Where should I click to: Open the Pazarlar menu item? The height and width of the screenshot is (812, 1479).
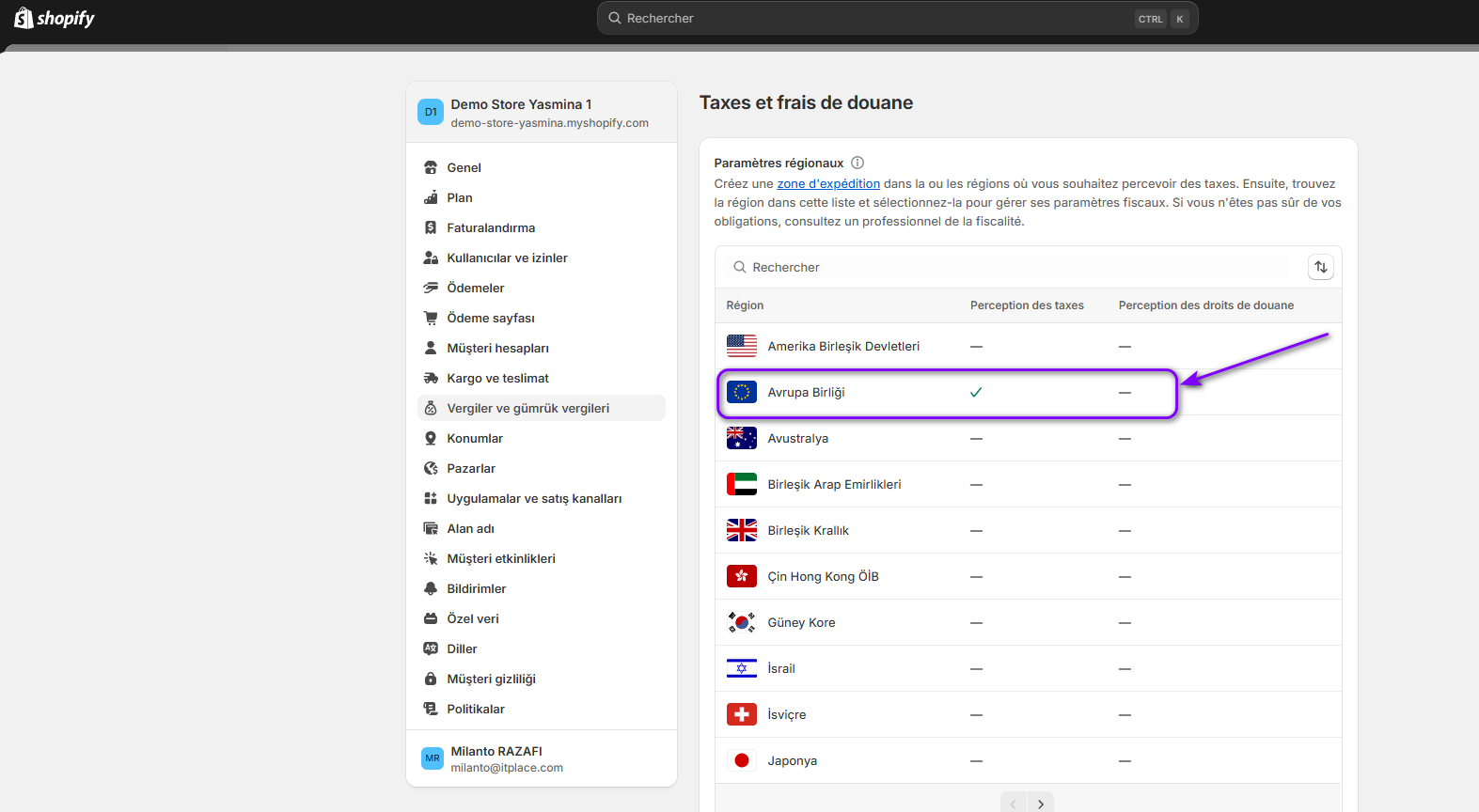pyautogui.click(x=542, y=468)
